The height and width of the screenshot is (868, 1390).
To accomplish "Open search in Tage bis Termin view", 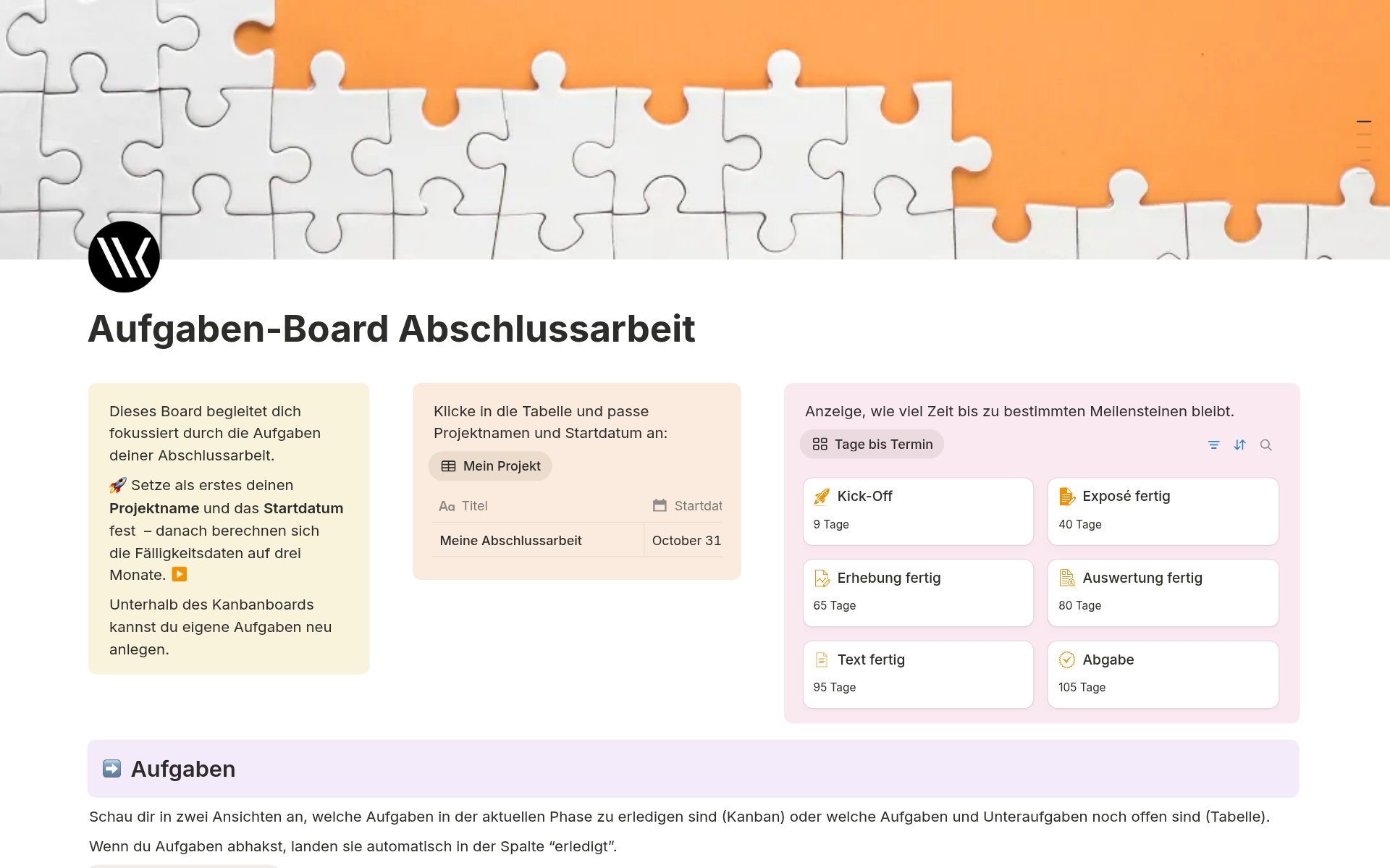I will (x=1266, y=445).
